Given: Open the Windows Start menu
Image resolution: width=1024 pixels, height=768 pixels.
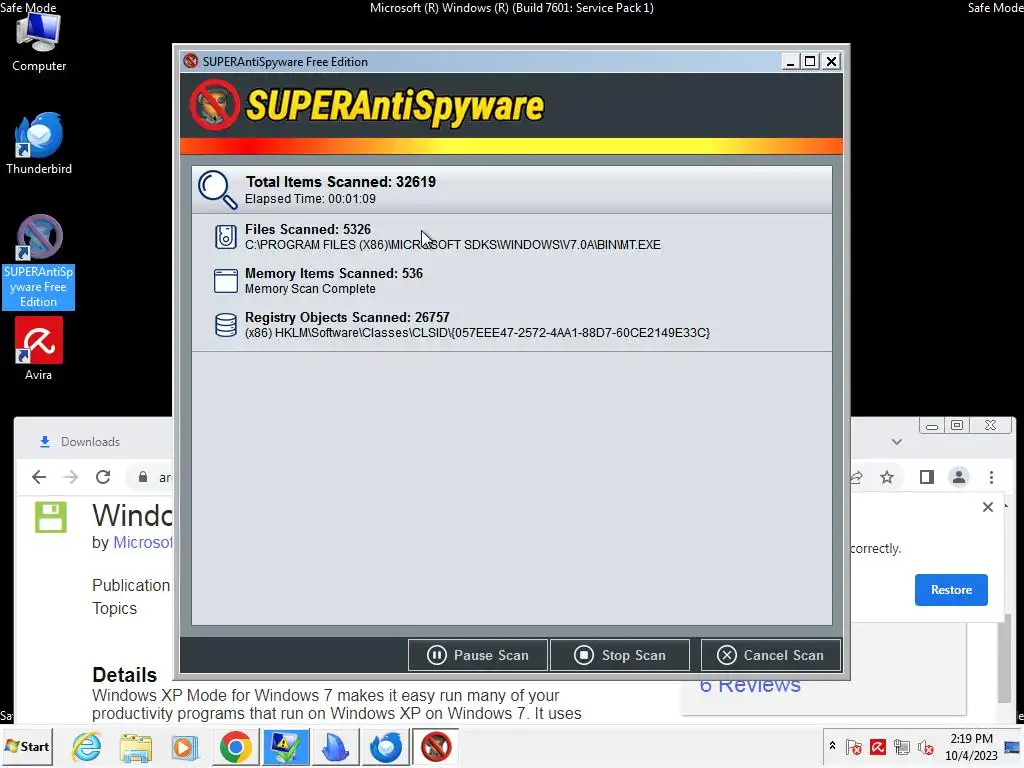Looking at the screenshot, I should (27, 746).
